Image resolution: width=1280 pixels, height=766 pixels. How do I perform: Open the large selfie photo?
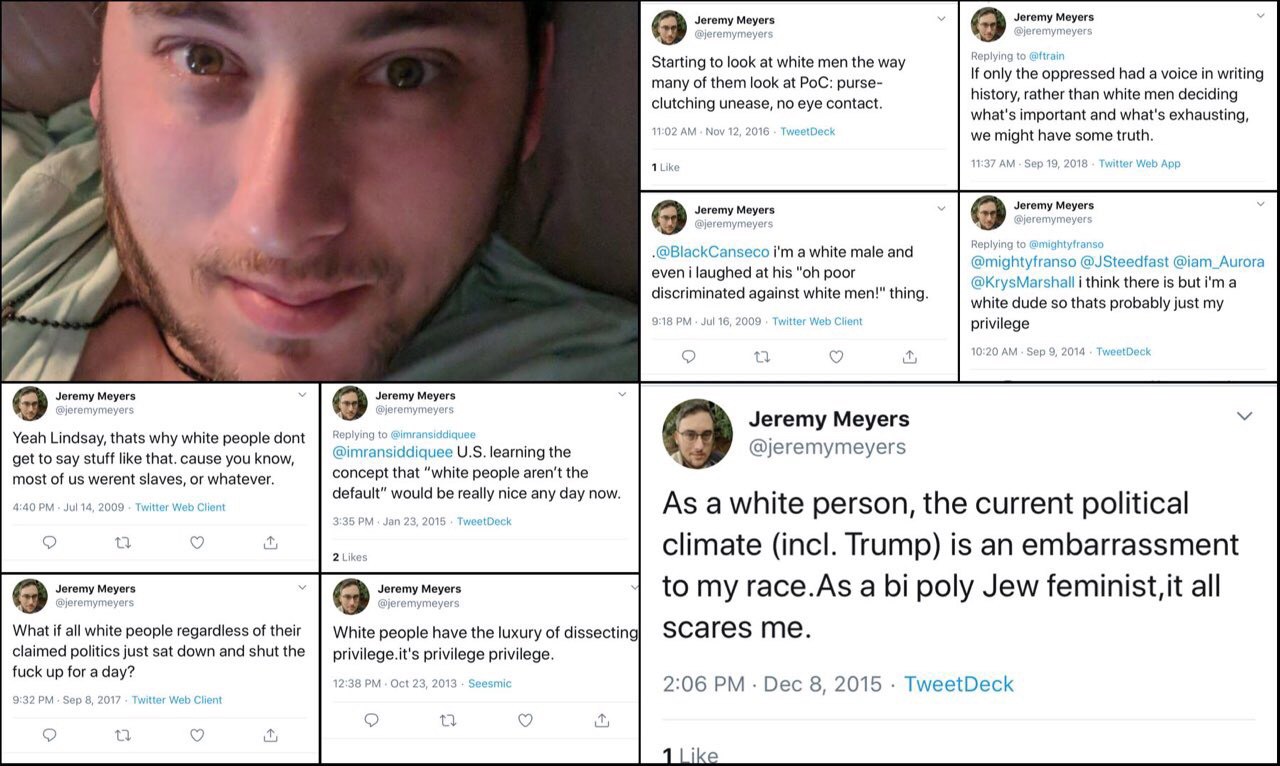pyautogui.click(x=319, y=190)
